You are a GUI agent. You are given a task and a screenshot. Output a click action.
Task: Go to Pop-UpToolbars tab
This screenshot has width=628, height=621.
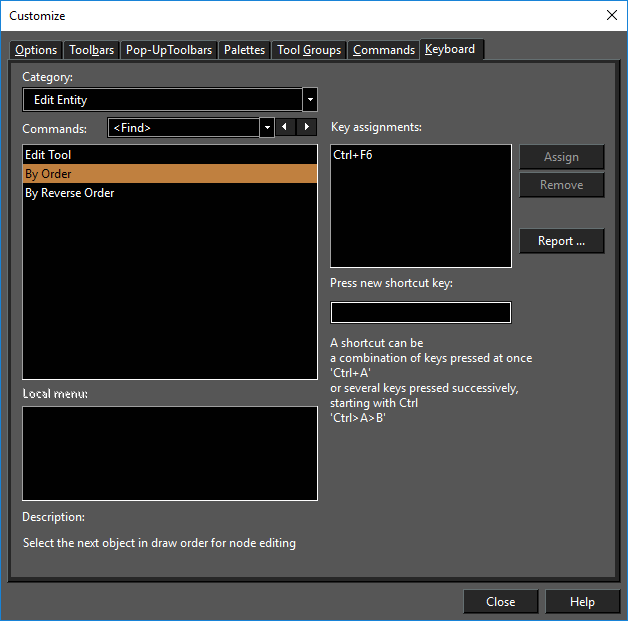[x=169, y=50]
